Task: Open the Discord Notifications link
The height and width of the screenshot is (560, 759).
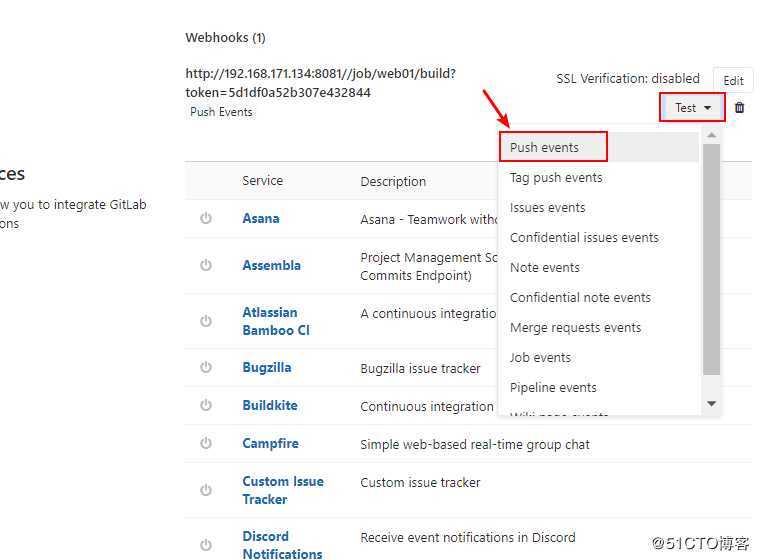Action: tap(283, 545)
